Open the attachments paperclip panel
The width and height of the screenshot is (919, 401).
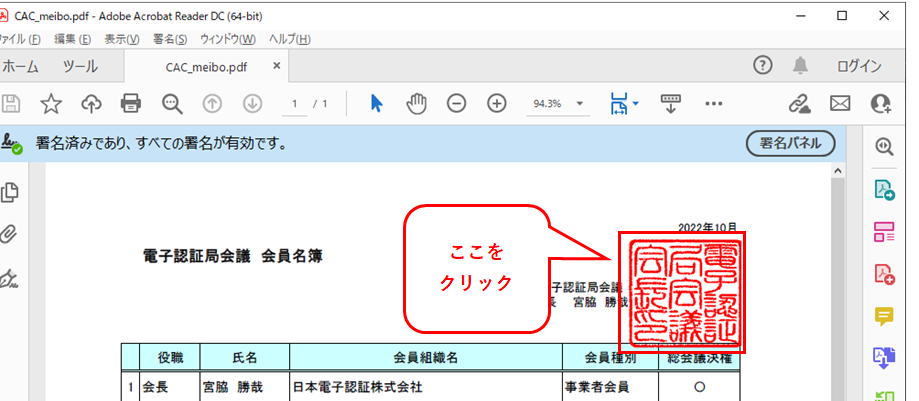(x=11, y=234)
